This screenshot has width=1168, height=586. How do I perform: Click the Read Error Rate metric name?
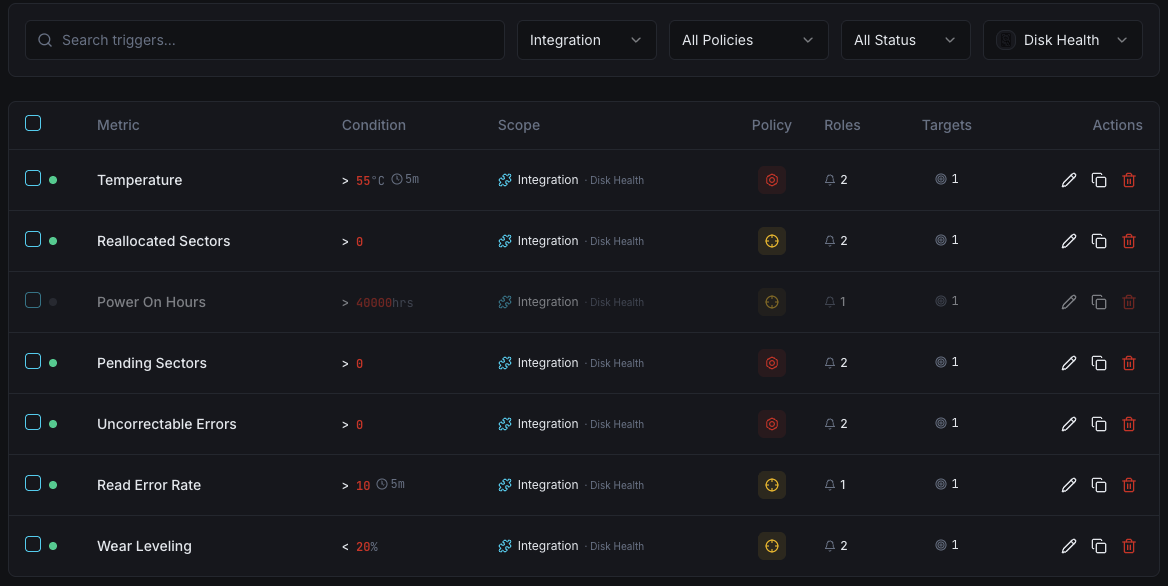[149, 485]
